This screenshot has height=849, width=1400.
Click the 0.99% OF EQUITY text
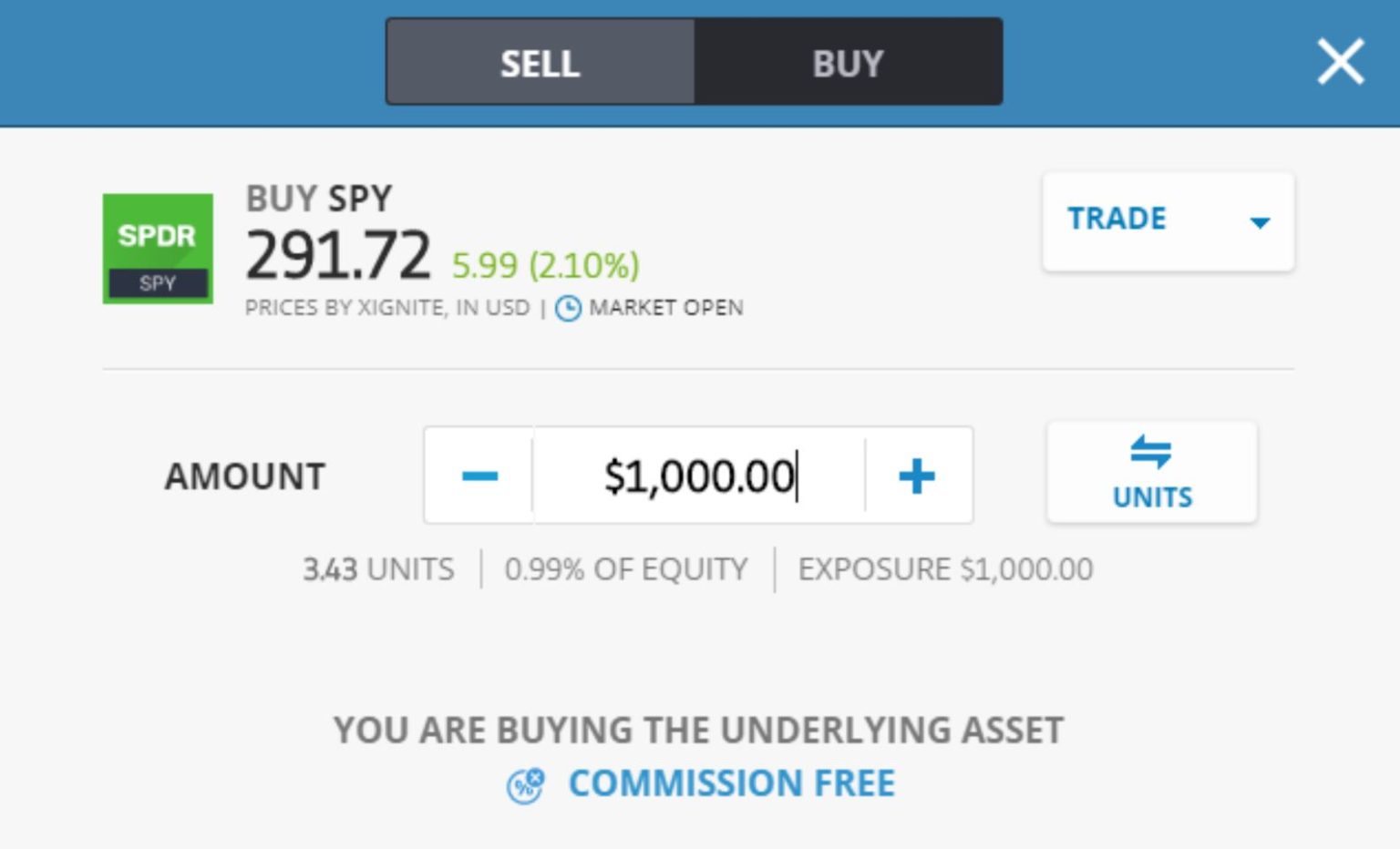tap(627, 568)
